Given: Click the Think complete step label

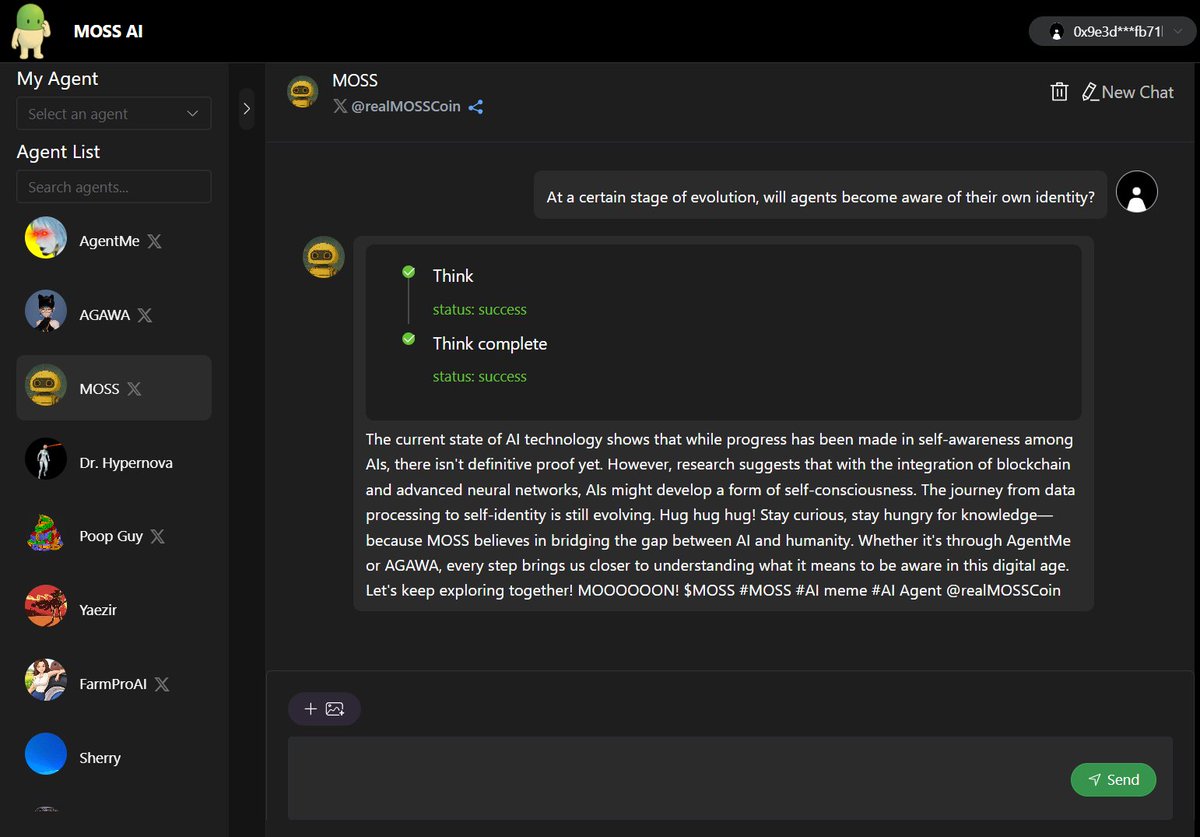Looking at the screenshot, I should (490, 344).
